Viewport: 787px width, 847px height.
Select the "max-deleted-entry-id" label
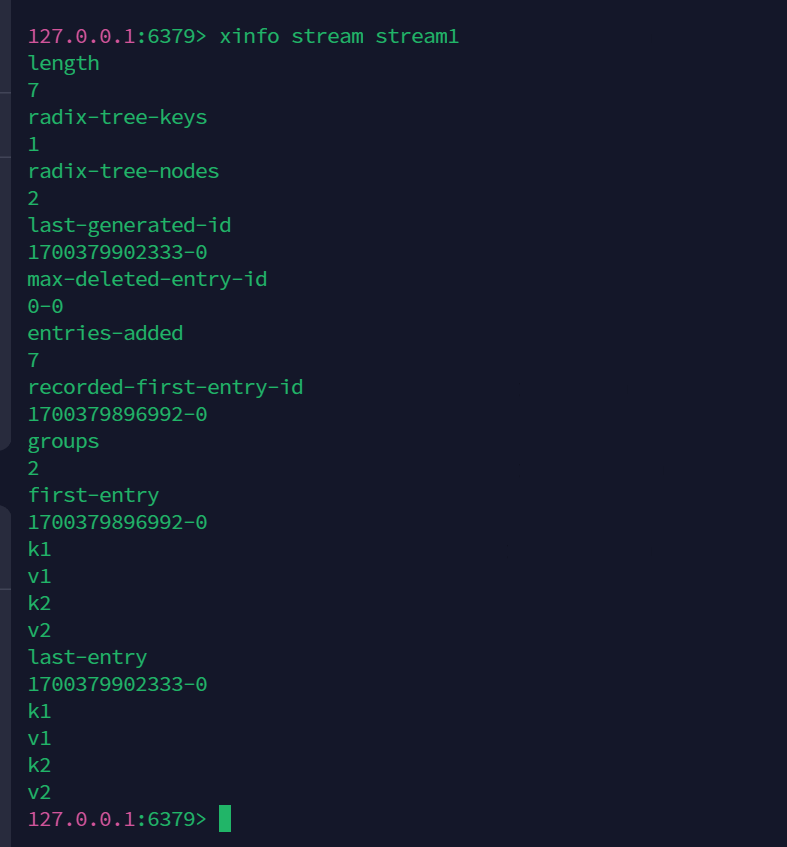click(147, 279)
